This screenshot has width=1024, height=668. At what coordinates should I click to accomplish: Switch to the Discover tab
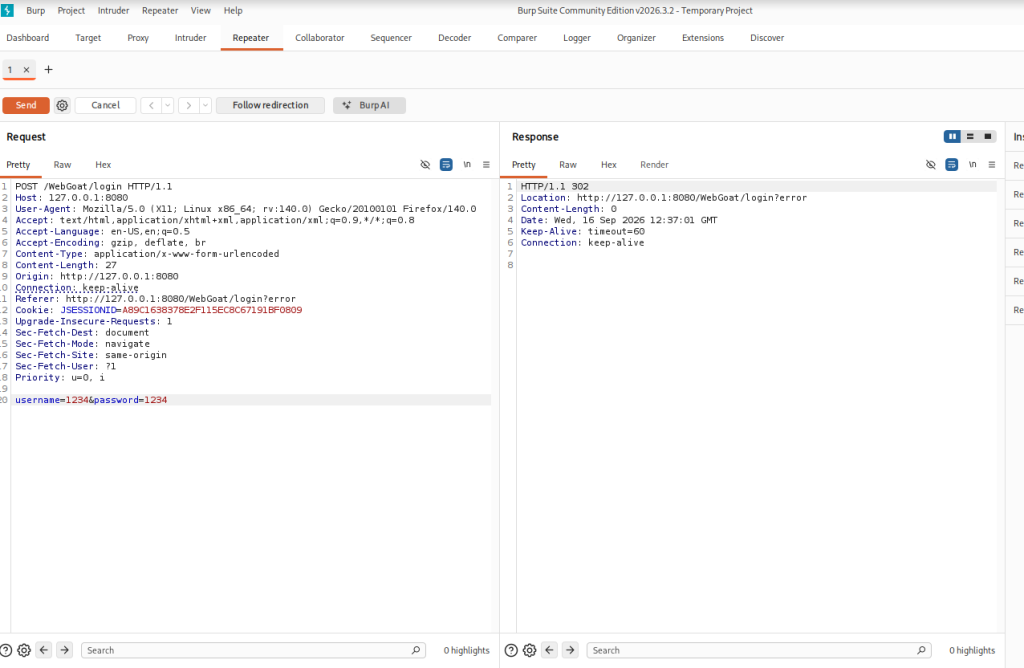click(x=767, y=38)
